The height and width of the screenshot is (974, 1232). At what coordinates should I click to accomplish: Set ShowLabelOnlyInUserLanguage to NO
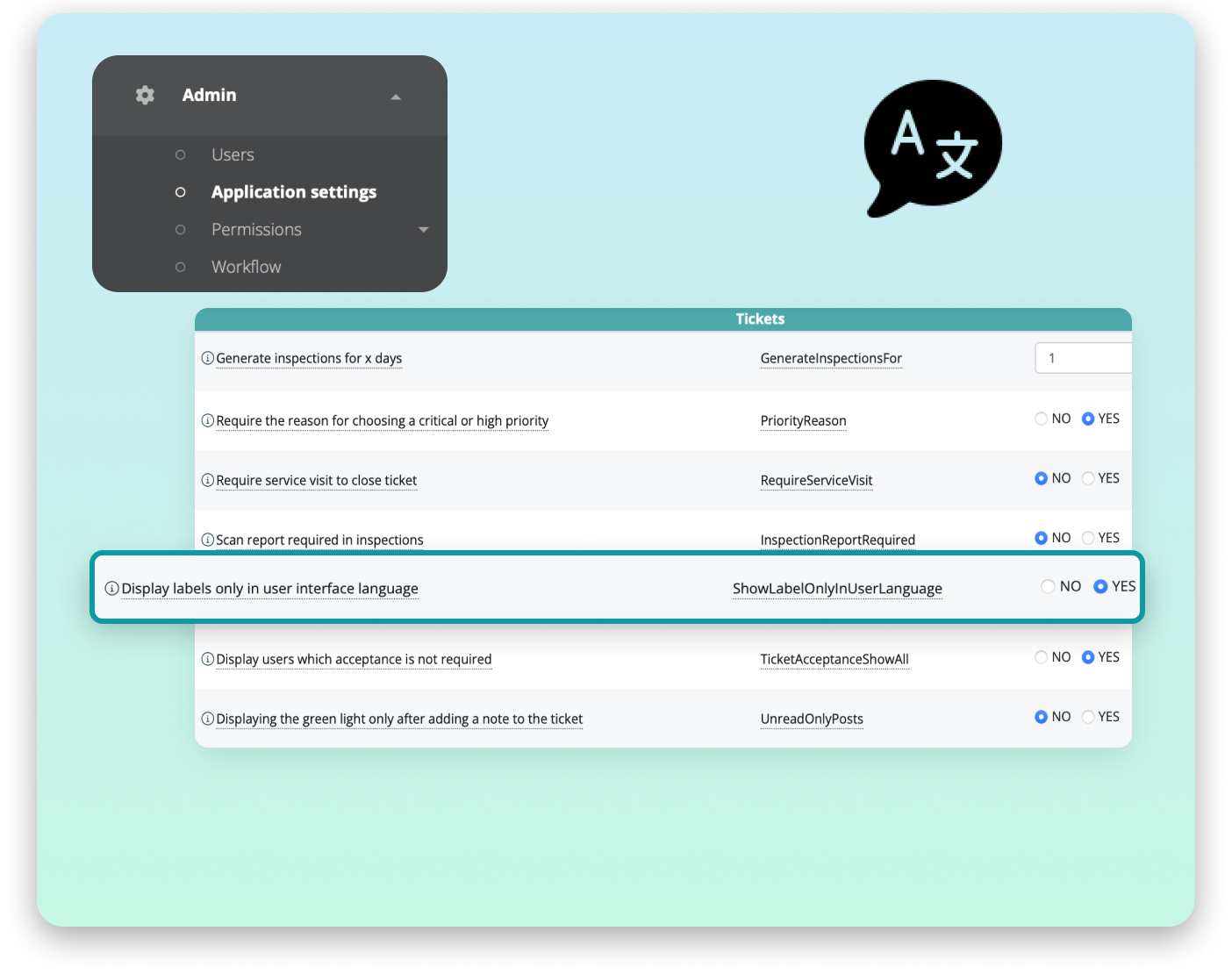point(1048,586)
